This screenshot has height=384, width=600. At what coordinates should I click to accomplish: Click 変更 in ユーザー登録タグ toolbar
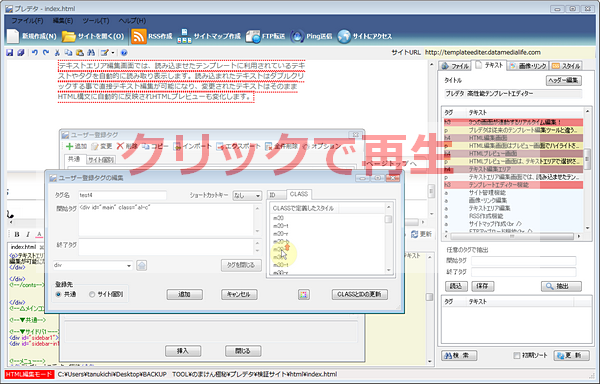coord(102,146)
